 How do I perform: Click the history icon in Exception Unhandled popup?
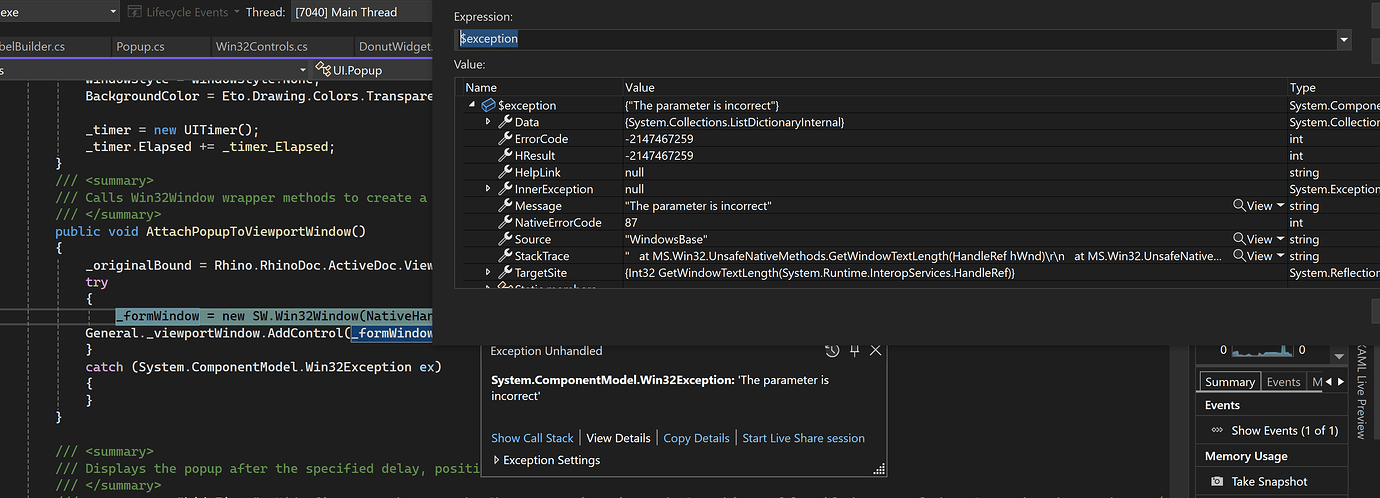click(832, 351)
